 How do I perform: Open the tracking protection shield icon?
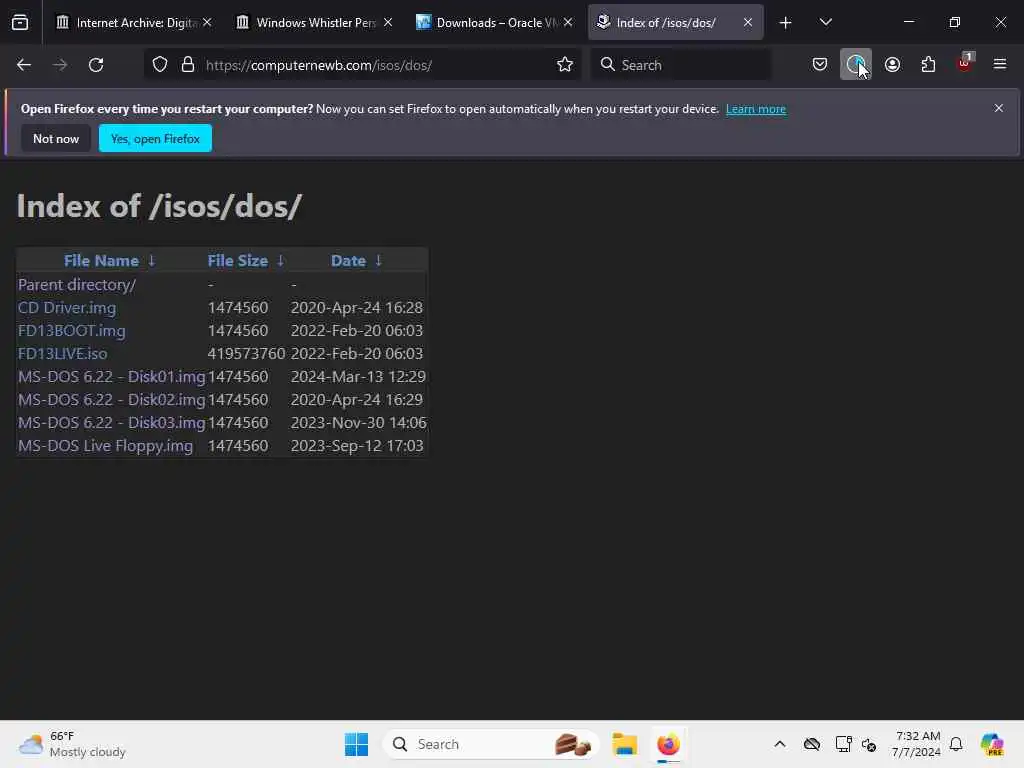[x=160, y=65]
